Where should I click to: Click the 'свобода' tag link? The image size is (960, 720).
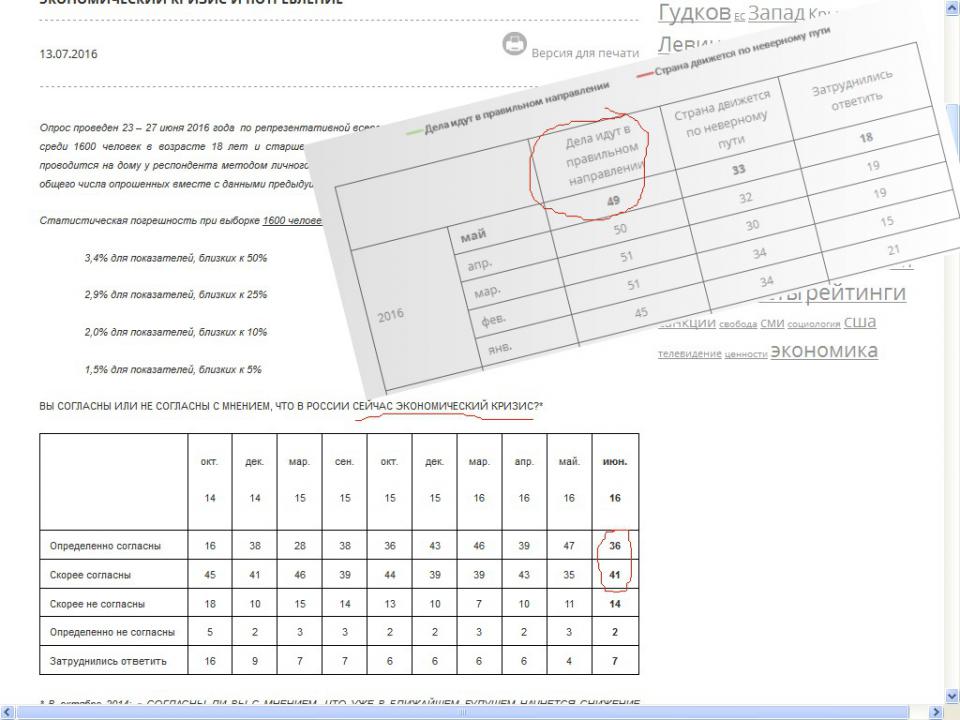(738, 324)
